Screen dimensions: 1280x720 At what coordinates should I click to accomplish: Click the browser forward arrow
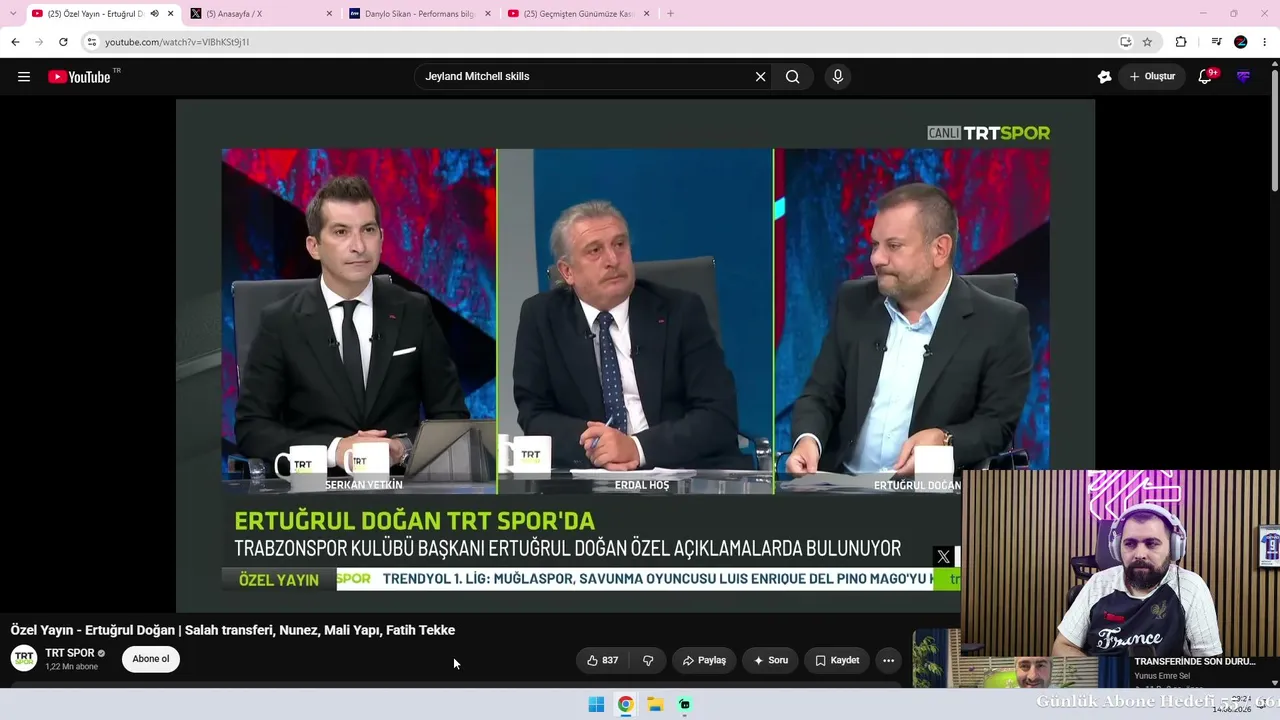coord(39,42)
